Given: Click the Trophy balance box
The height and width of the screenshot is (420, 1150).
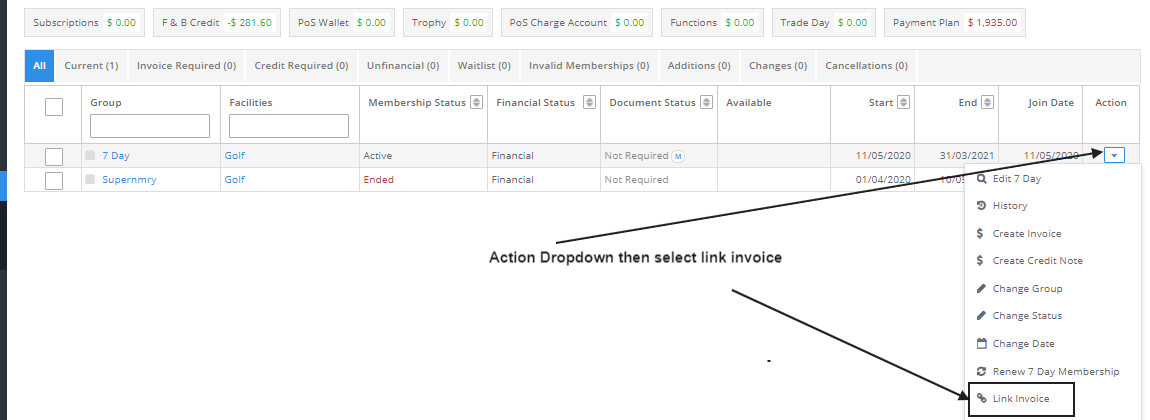Looking at the screenshot, I should point(447,23).
